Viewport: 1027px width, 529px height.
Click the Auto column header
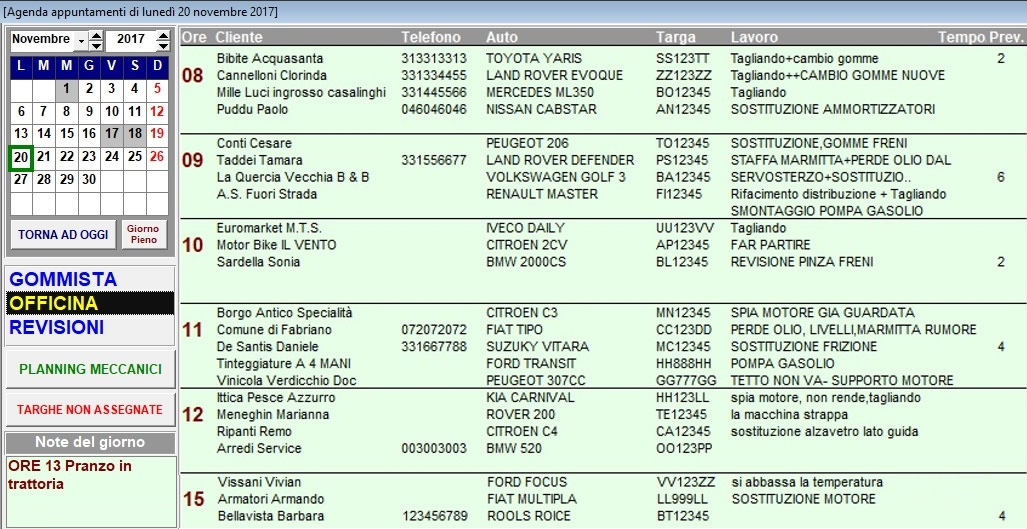[x=502, y=37]
